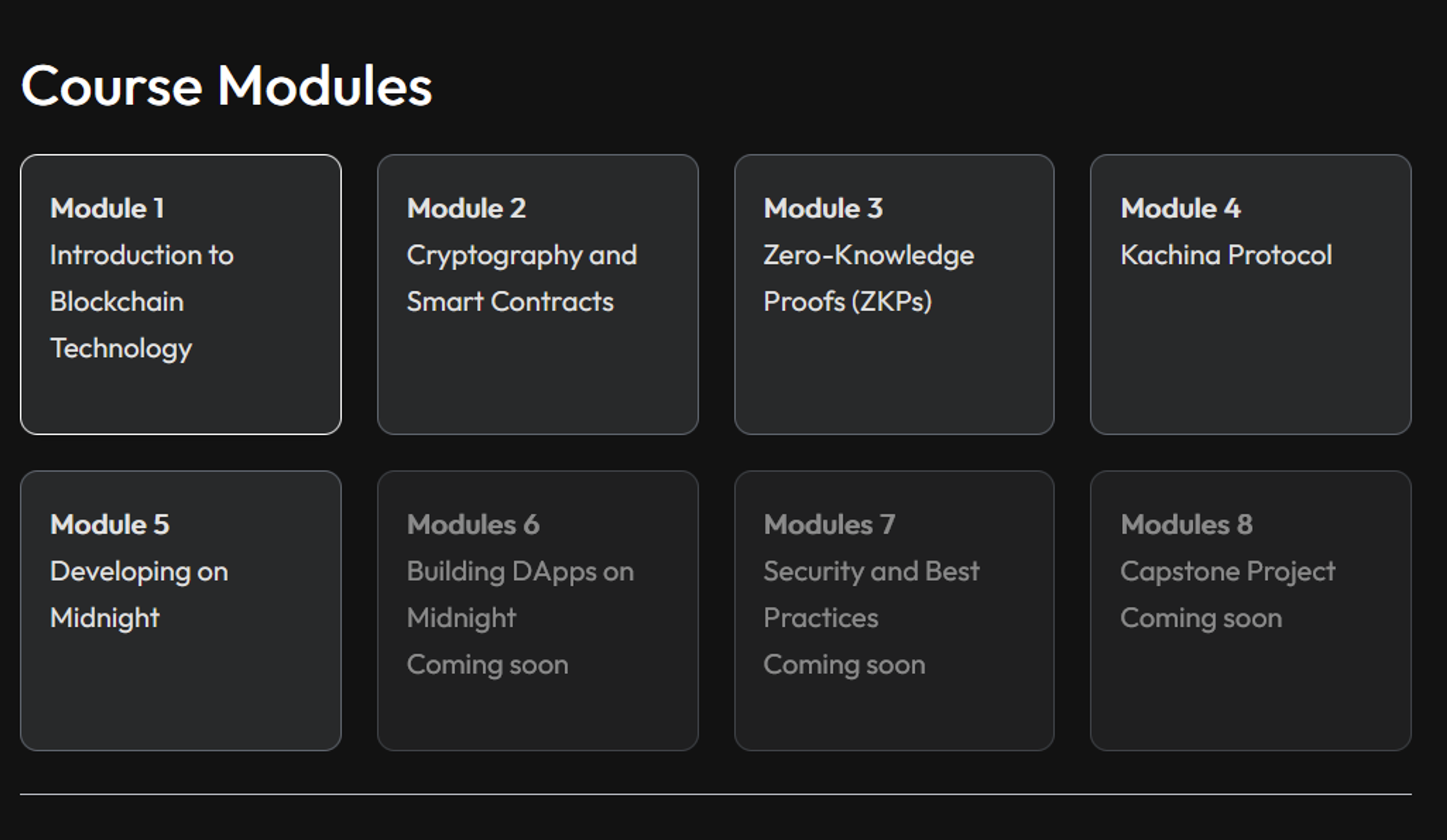
Task: Open the Module 5 card
Action: 181,610
